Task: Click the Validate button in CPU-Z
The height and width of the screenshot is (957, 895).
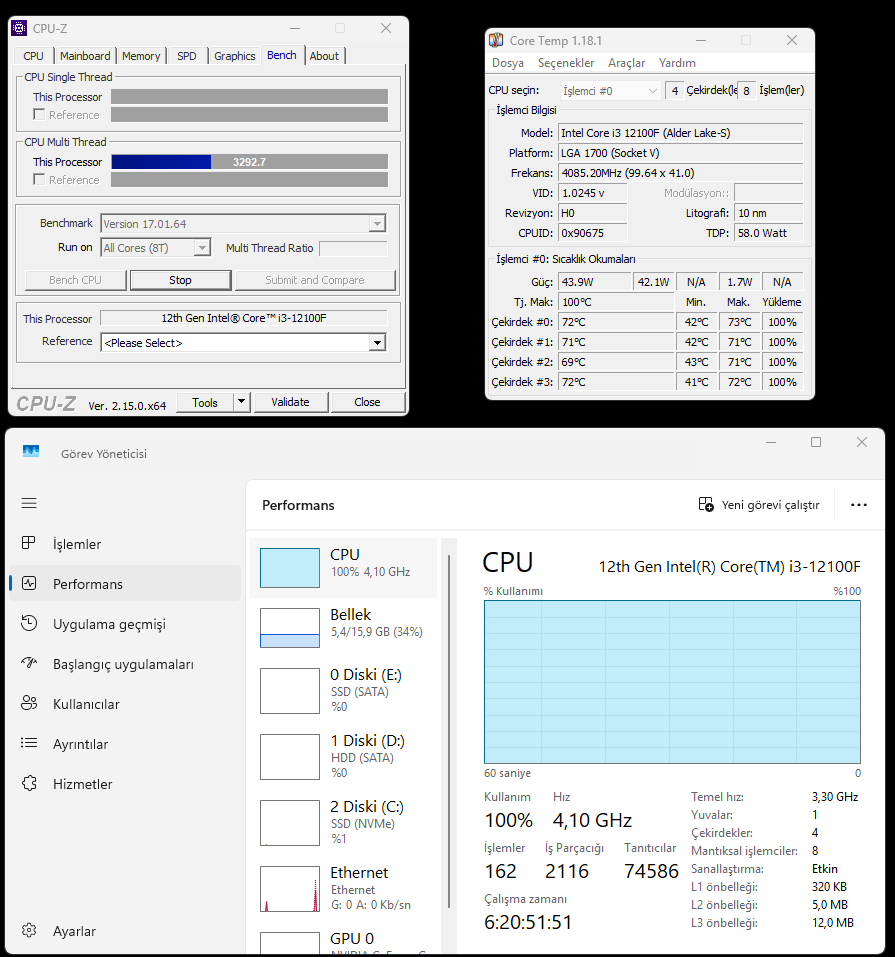Action: pyautogui.click(x=291, y=402)
